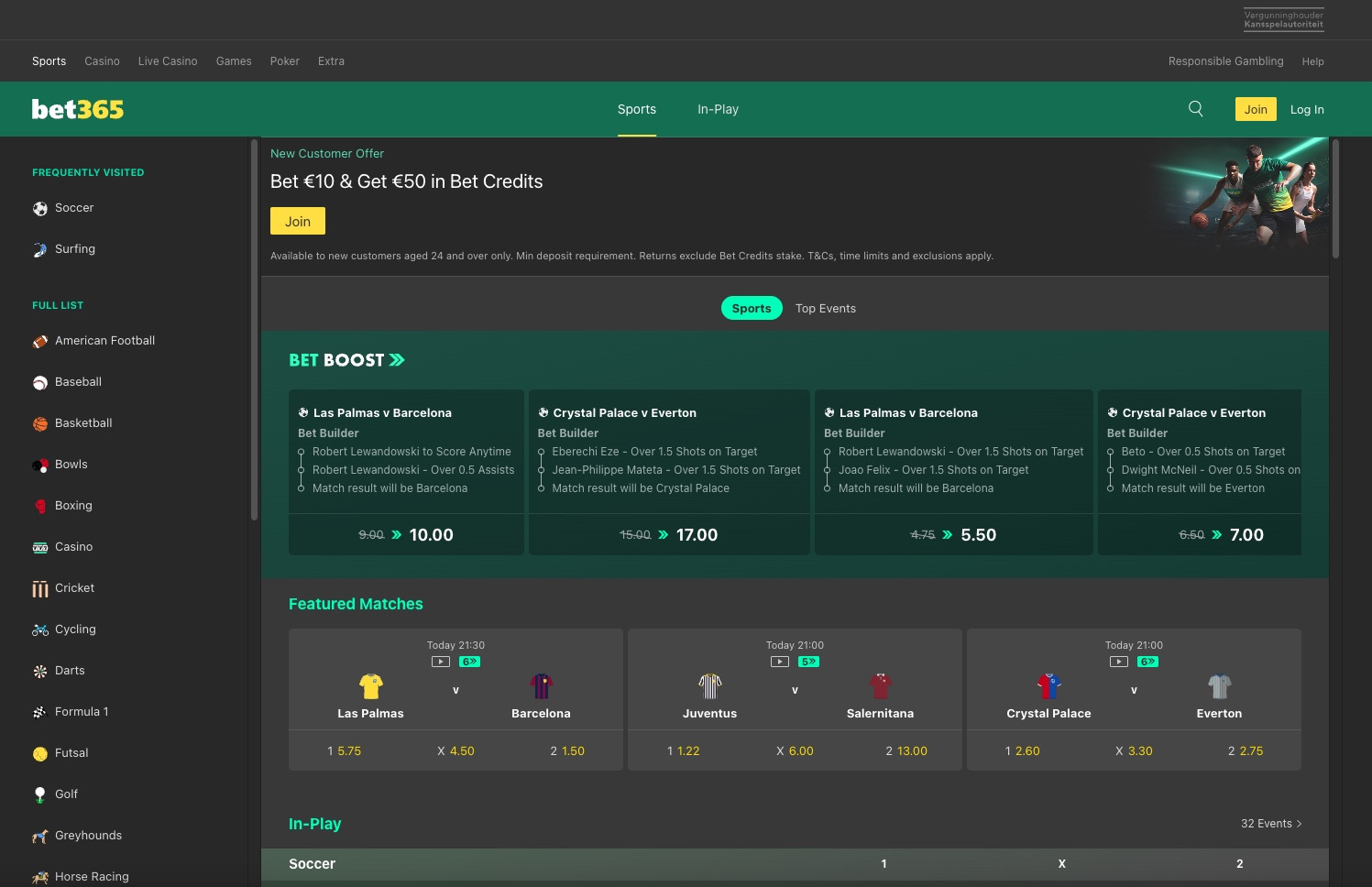Image resolution: width=1372 pixels, height=887 pixels.
Task: Click the search magnifier icon
Action: 1195,108
